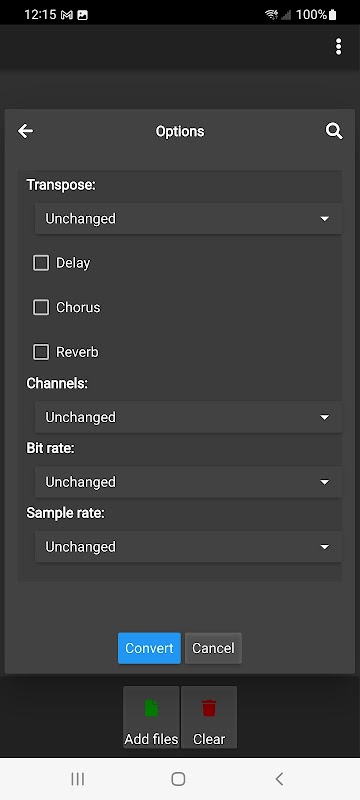Open search with the magnifier icon
The height and width of the screenshot is (800, 360).
click(x=334, y=132)
